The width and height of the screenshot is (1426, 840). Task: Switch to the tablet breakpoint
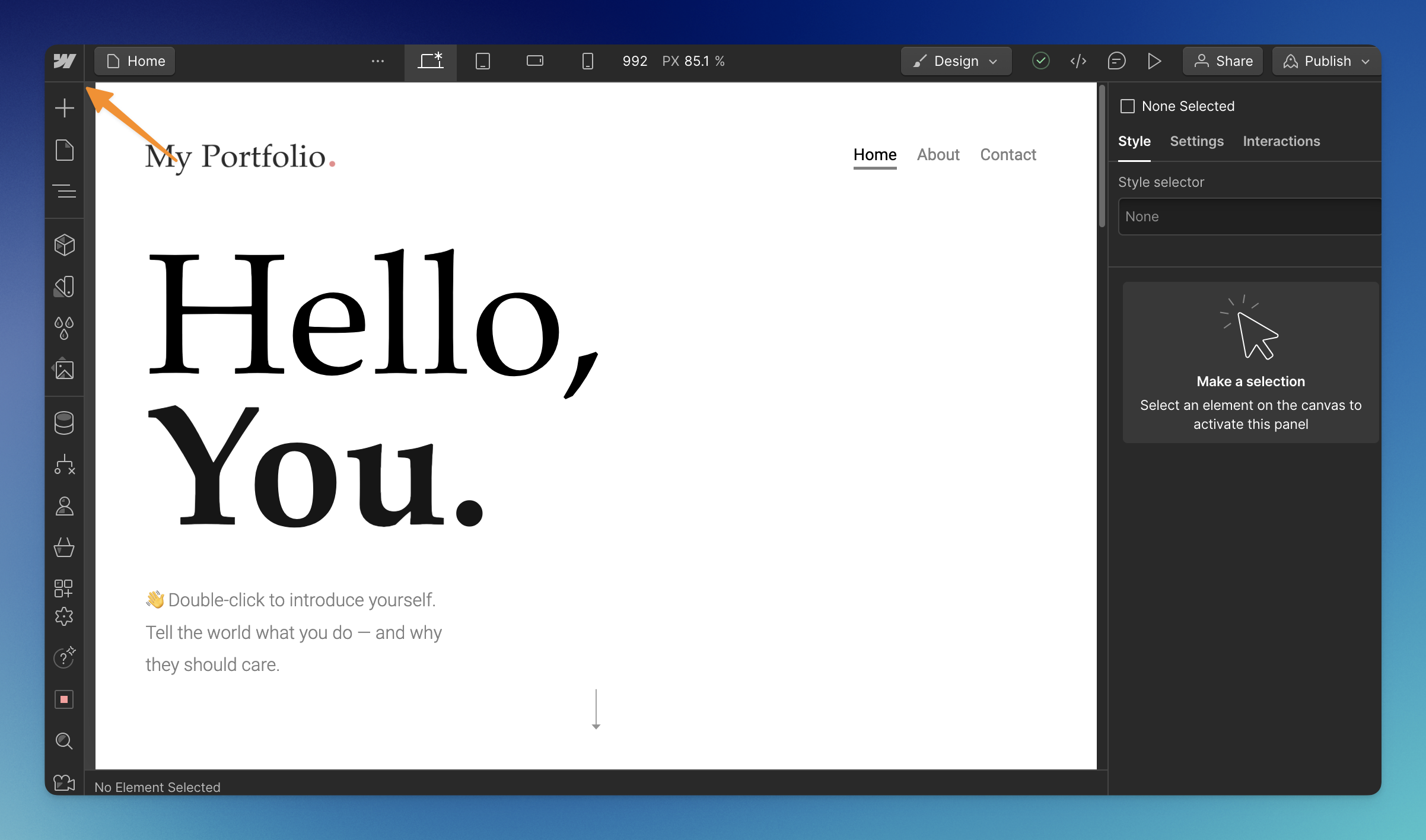pyautogui.click(x=483, y=61)
